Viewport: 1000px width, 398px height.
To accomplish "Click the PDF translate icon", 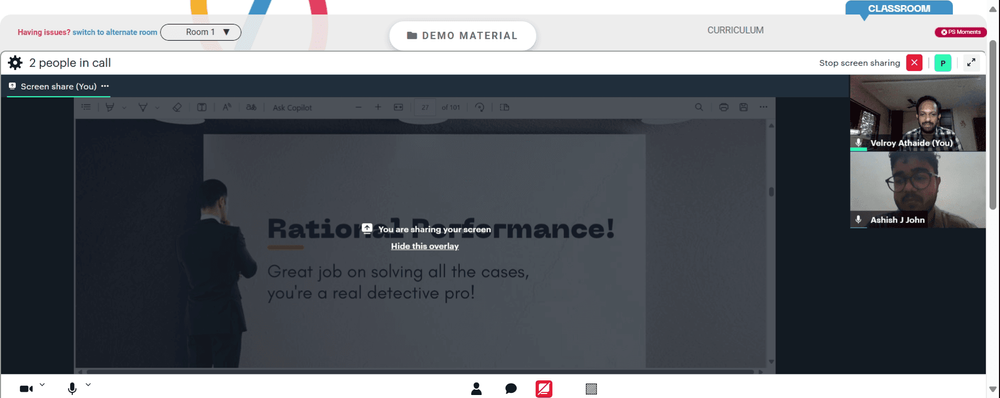I will [251, 107].
